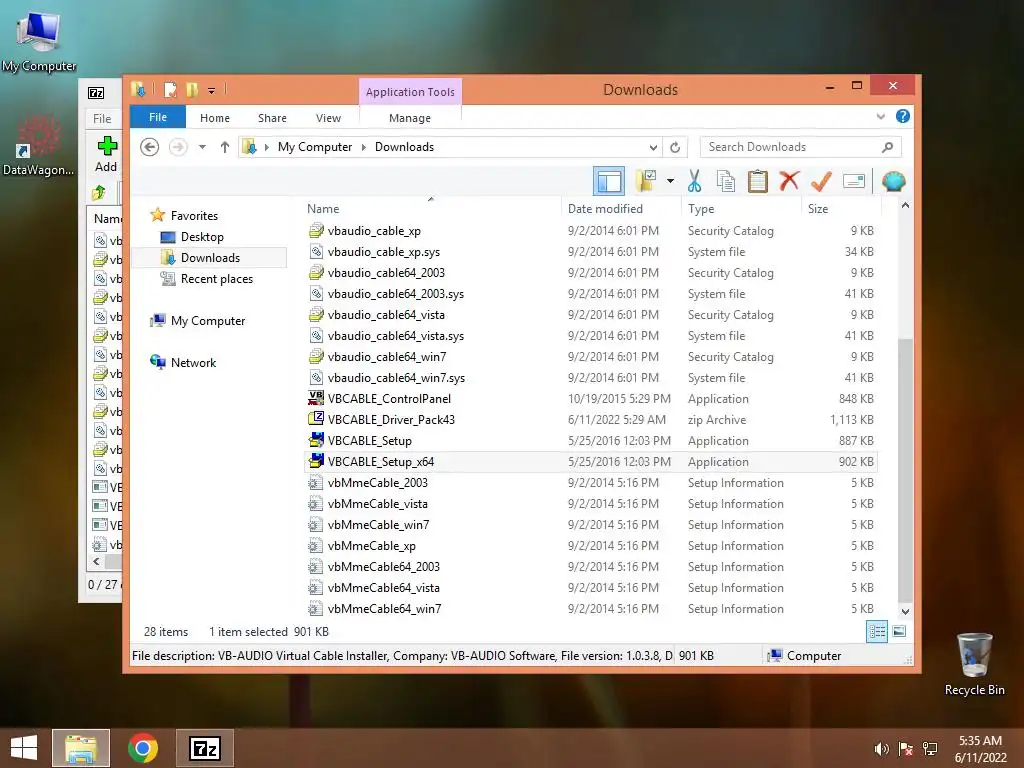The image size is (1024, 768).
Task: Click the Back navigation arrow
Action: point(150,147)
